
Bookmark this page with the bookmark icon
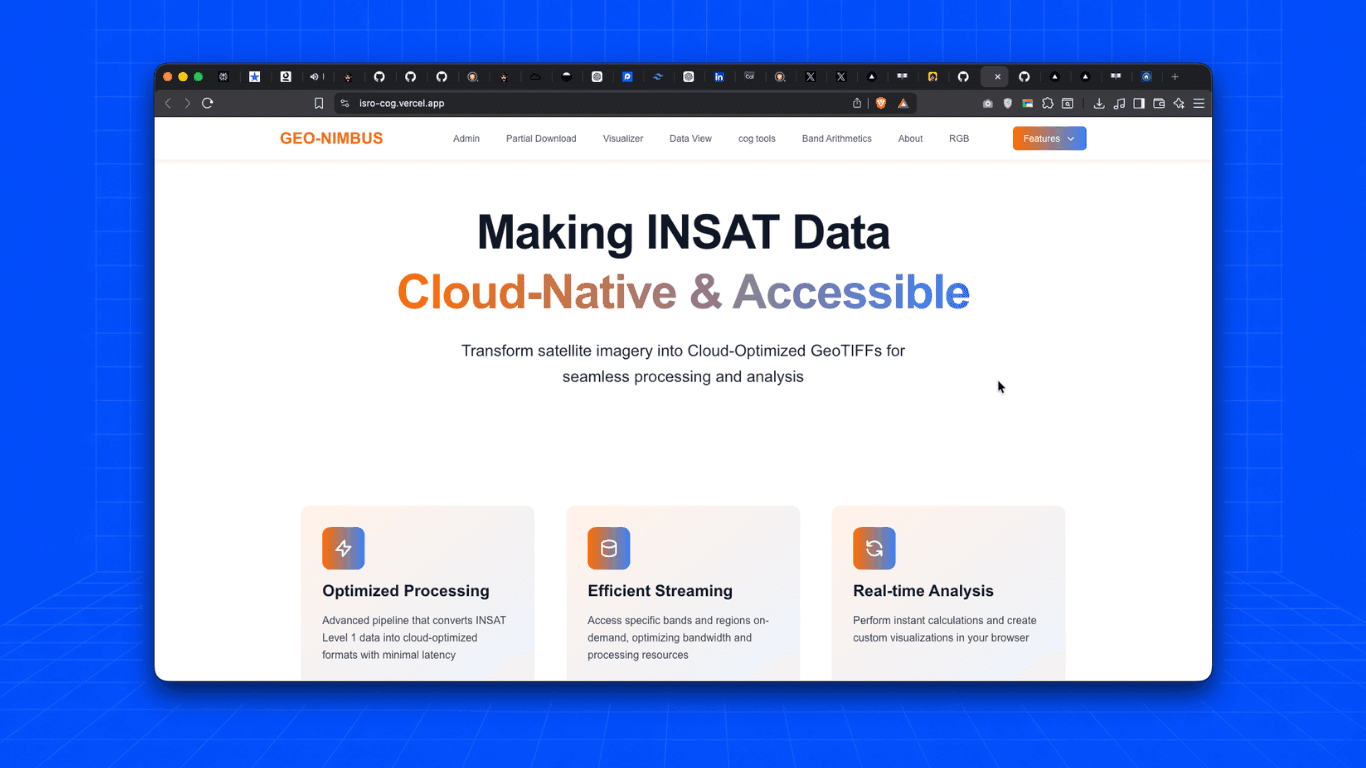(x=319, y=103)
